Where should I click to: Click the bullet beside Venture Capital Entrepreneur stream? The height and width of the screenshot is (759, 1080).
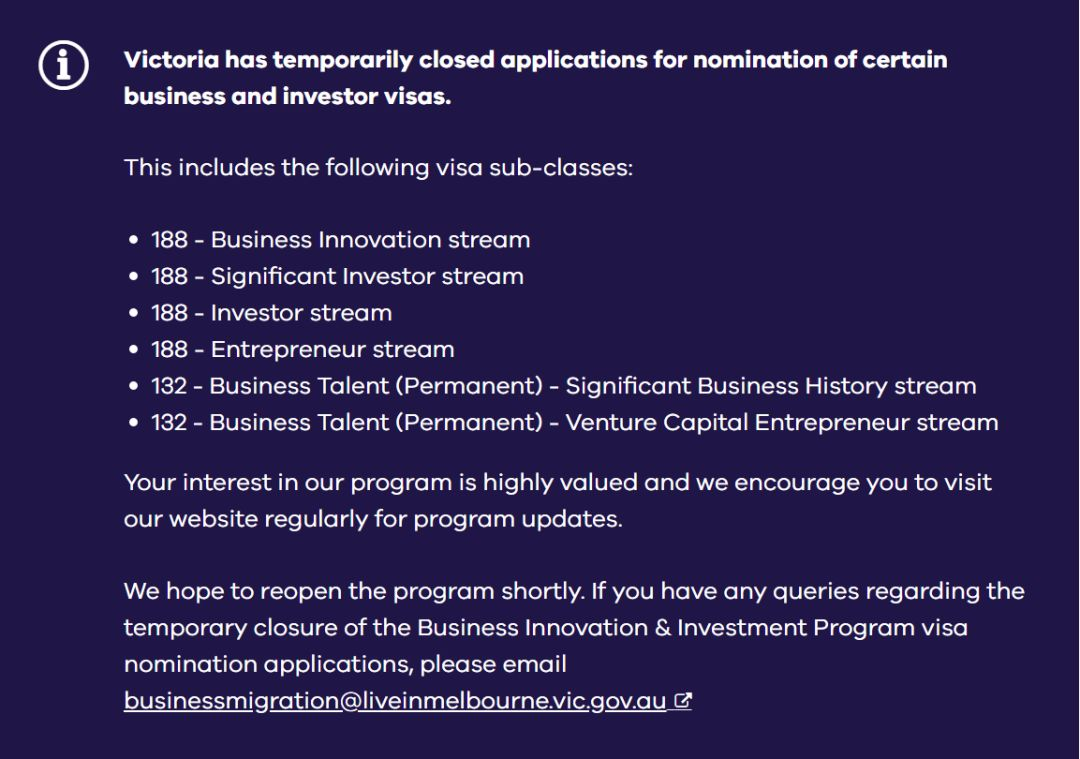[134, 423]
